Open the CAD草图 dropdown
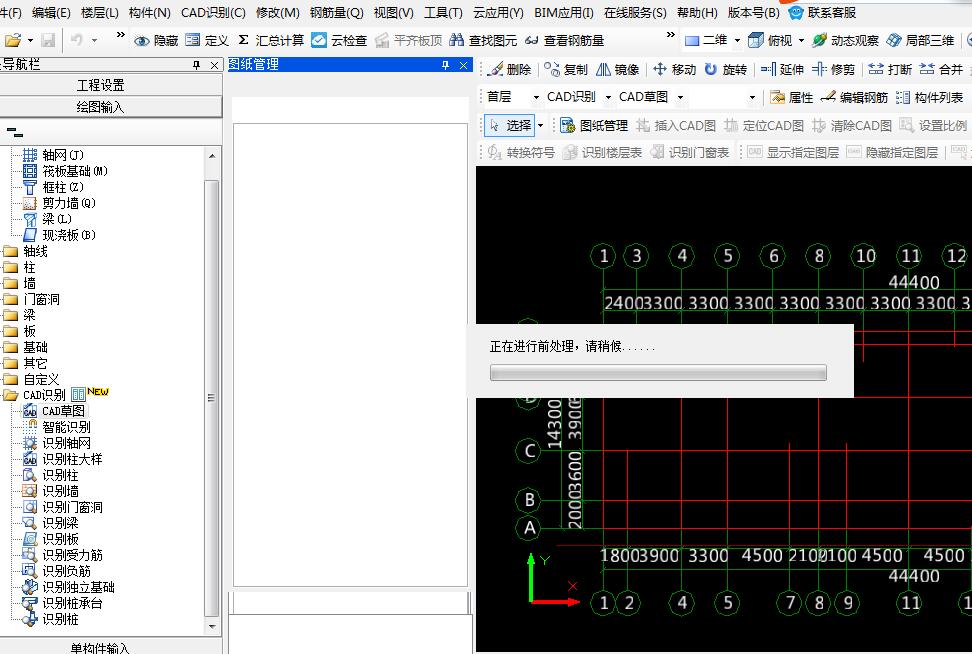972x654 pixels. (x=680, y=97)
